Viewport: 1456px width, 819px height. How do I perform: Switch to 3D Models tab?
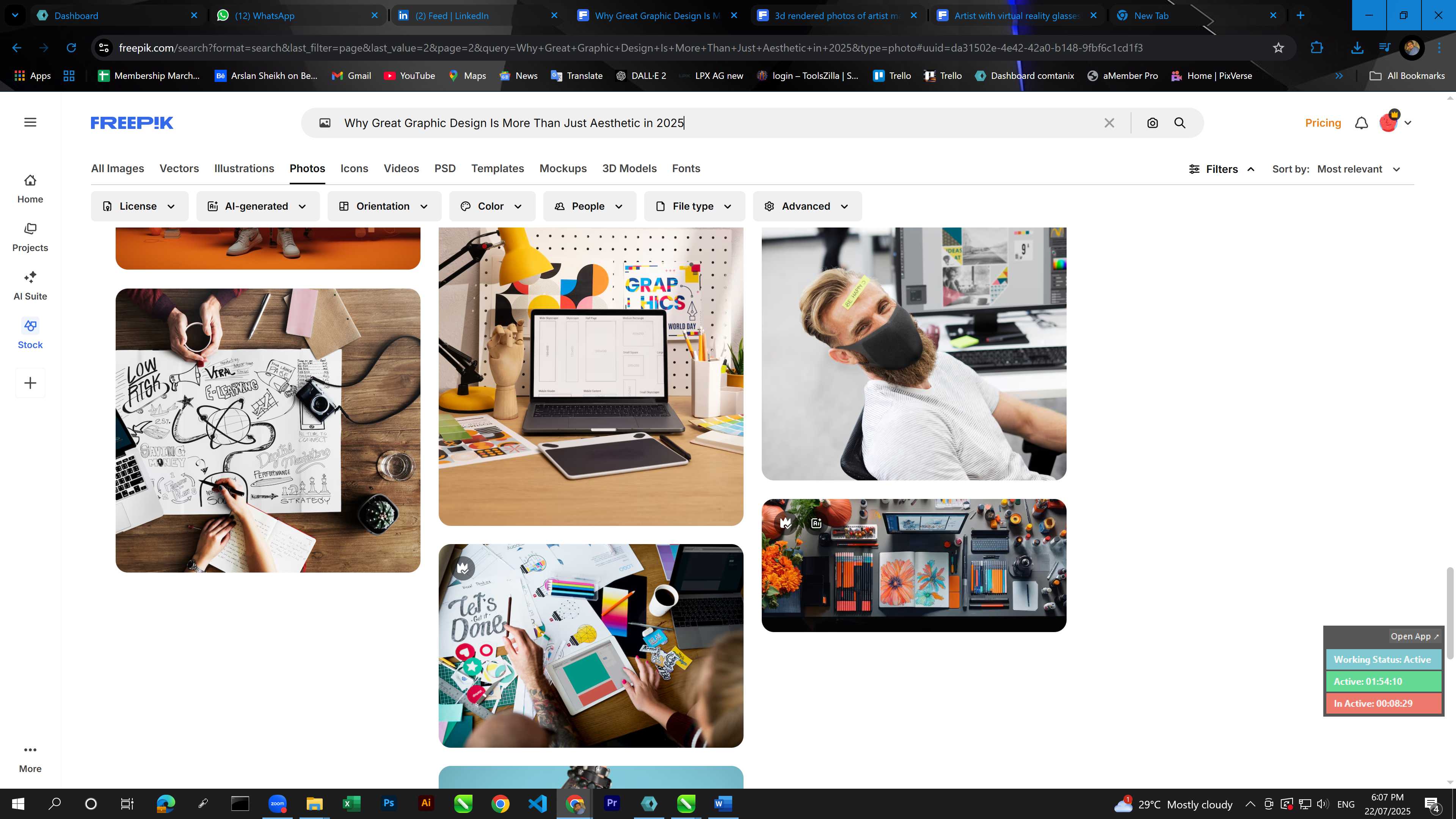629,168
